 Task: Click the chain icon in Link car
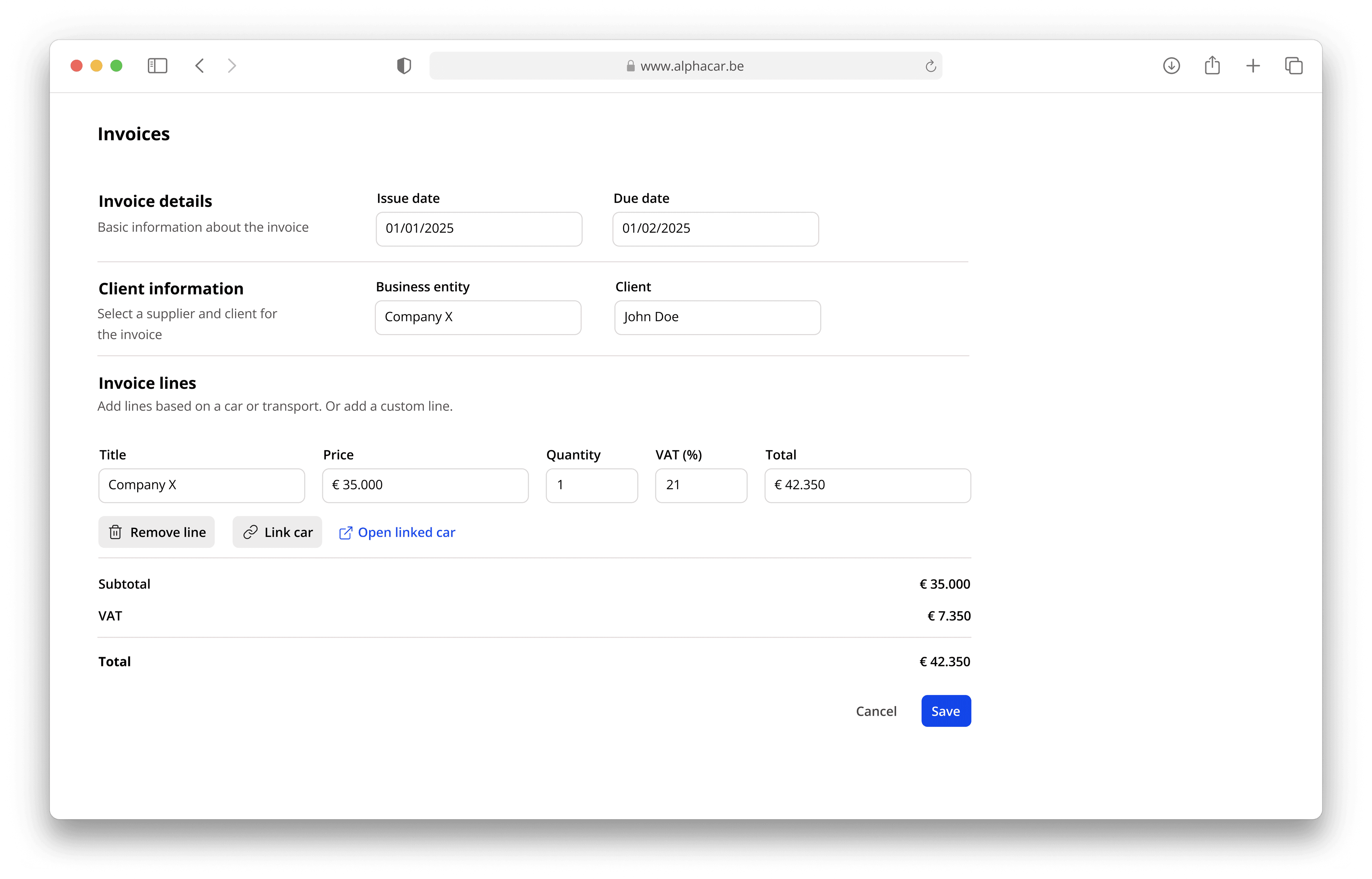click(x=250, y=532)
